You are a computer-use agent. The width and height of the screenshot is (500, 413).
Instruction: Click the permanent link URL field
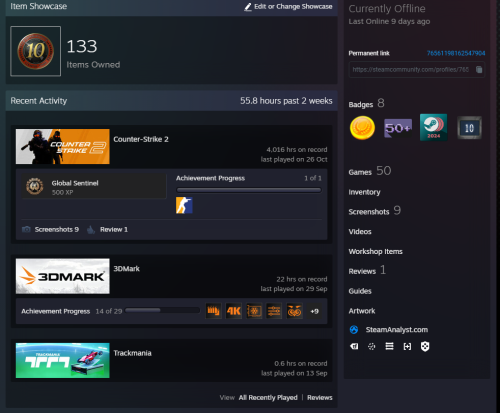[417, 69]
